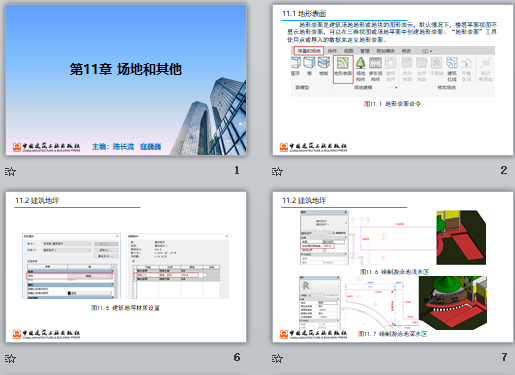
Task: Select slide 1 thumbnail titled 第11章 场地和其他
Action: click(x=126, y=80)
